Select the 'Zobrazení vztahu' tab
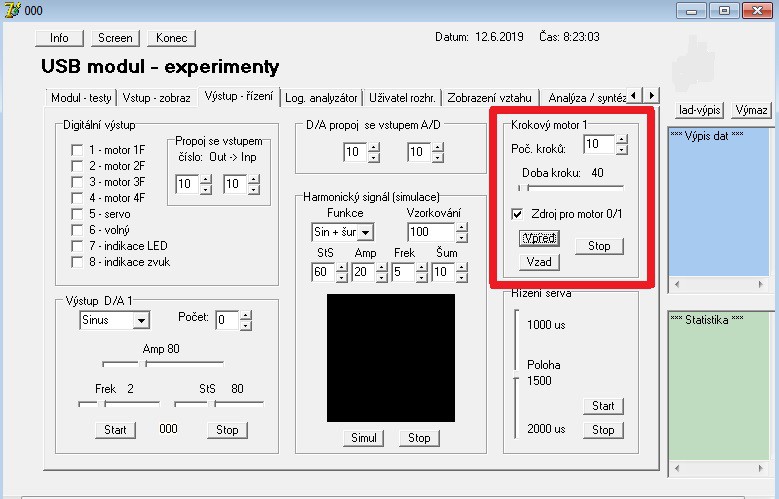779x499 pixels. [x=490, y=98]
